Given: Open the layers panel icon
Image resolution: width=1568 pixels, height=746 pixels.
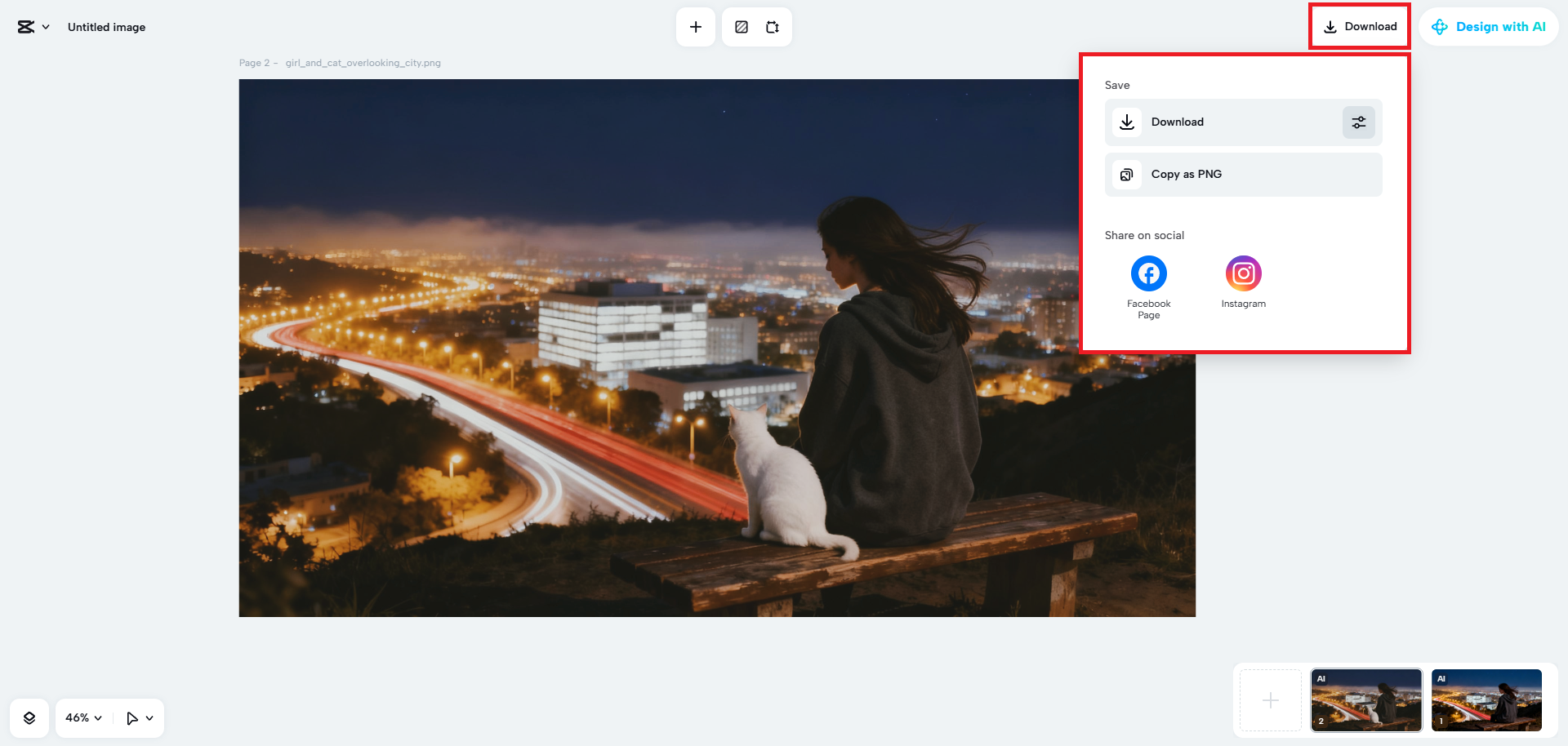Looking at the screenshot, I should coord(29,718).
